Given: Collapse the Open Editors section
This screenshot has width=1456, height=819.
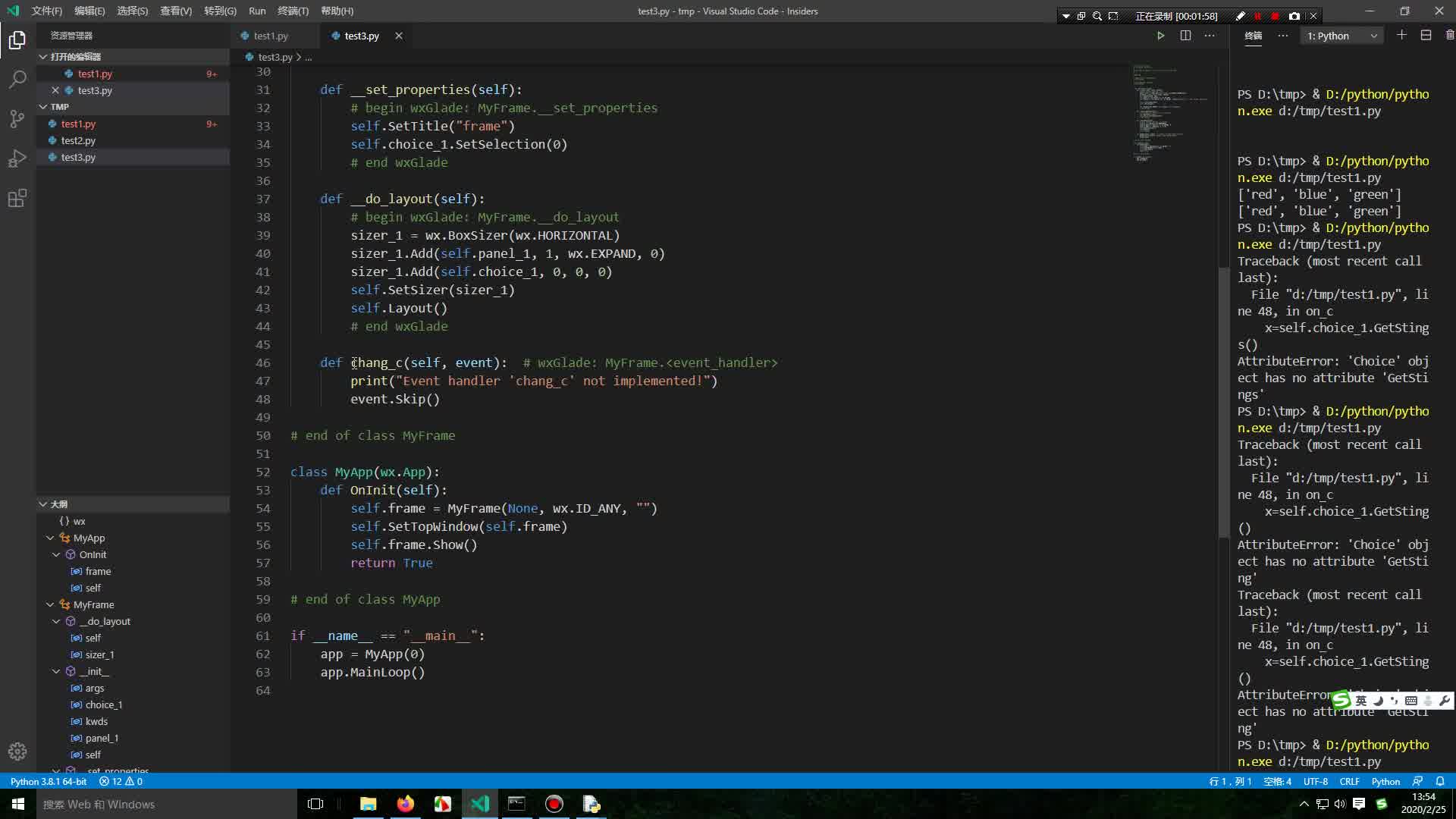Looking at the screenshot, I should coord(43,57).
